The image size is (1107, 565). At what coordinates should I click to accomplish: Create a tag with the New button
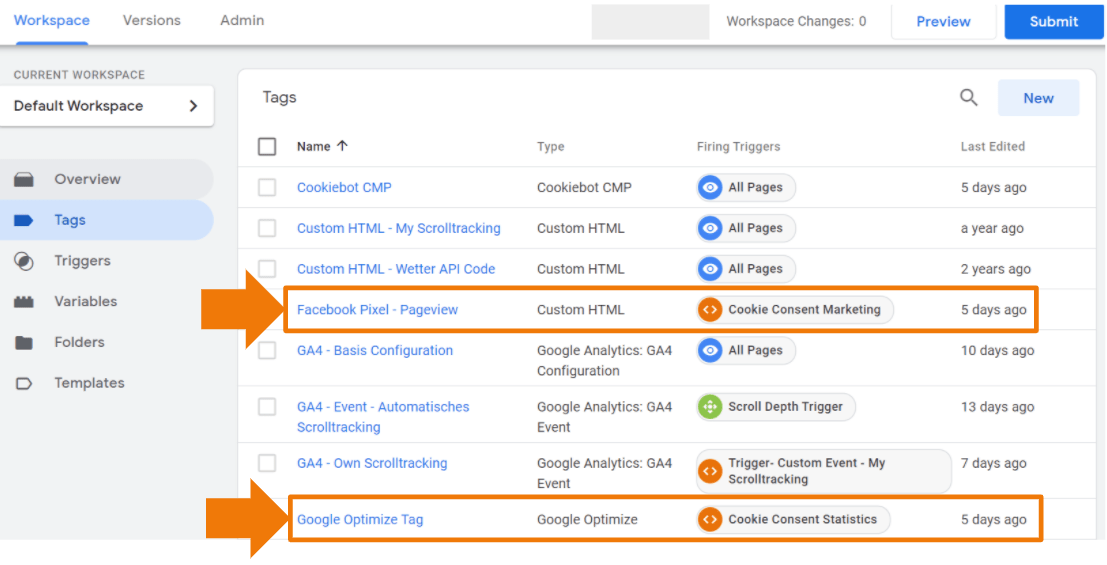pyautogui.click(x=1038, y=98)
